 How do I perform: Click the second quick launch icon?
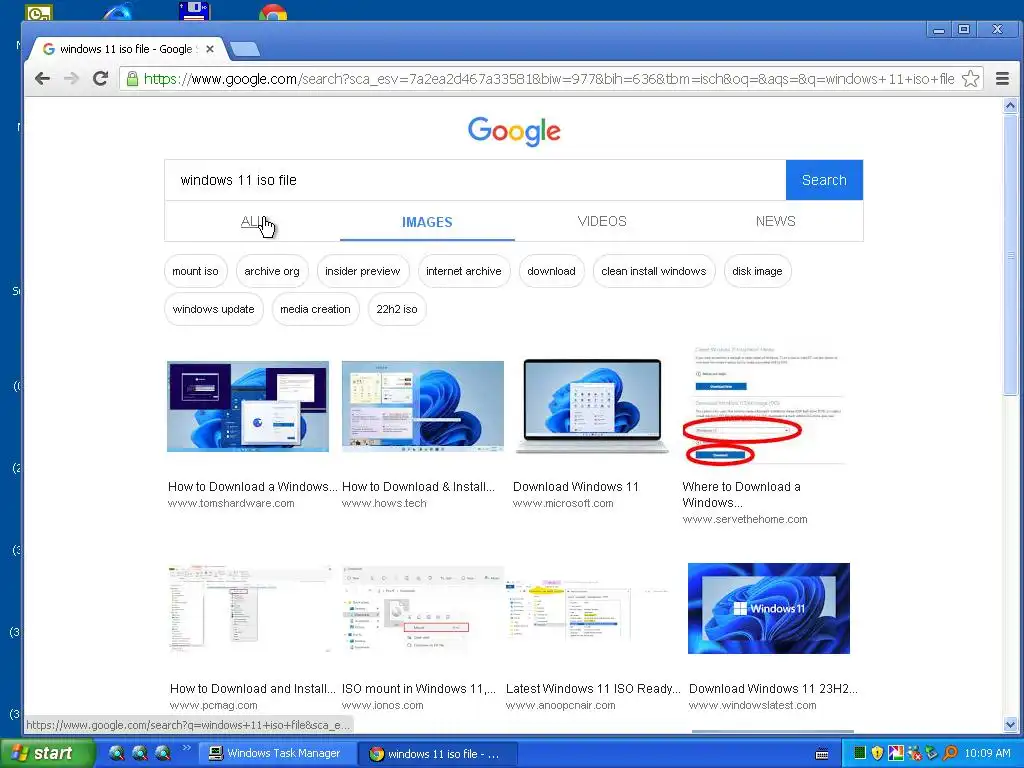[x=140, y=753]
